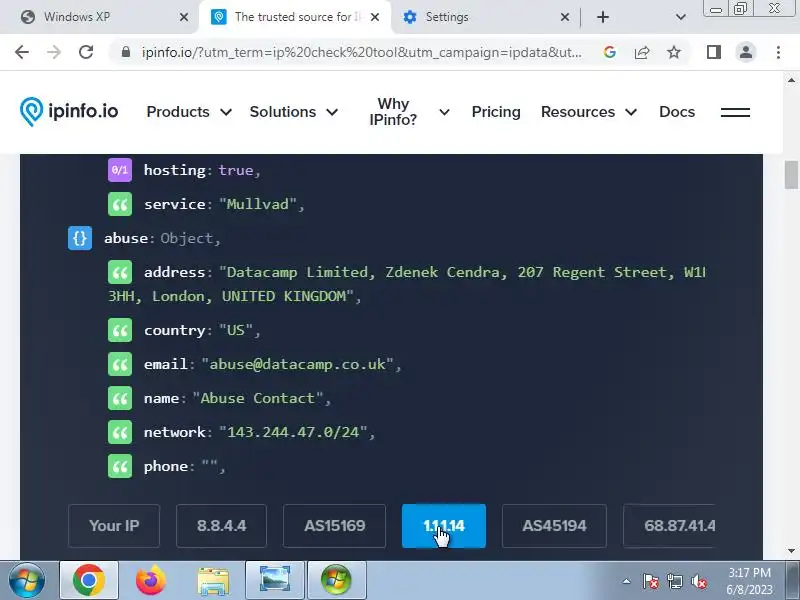This screenshot has width=800, height=600.
Task: Click the browser back arrow
Action: 22,52
